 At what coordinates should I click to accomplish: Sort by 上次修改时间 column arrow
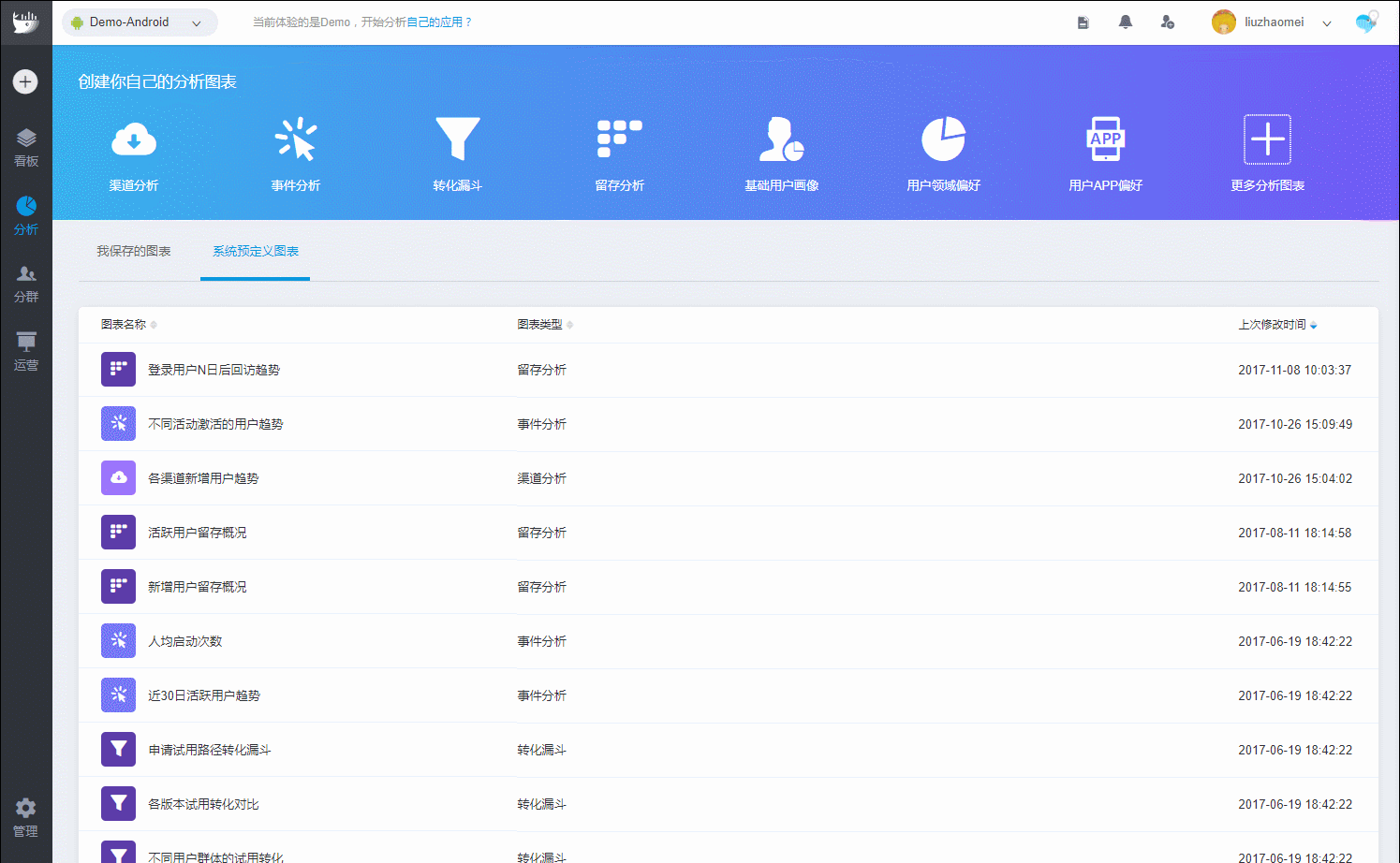[1314, 325]
